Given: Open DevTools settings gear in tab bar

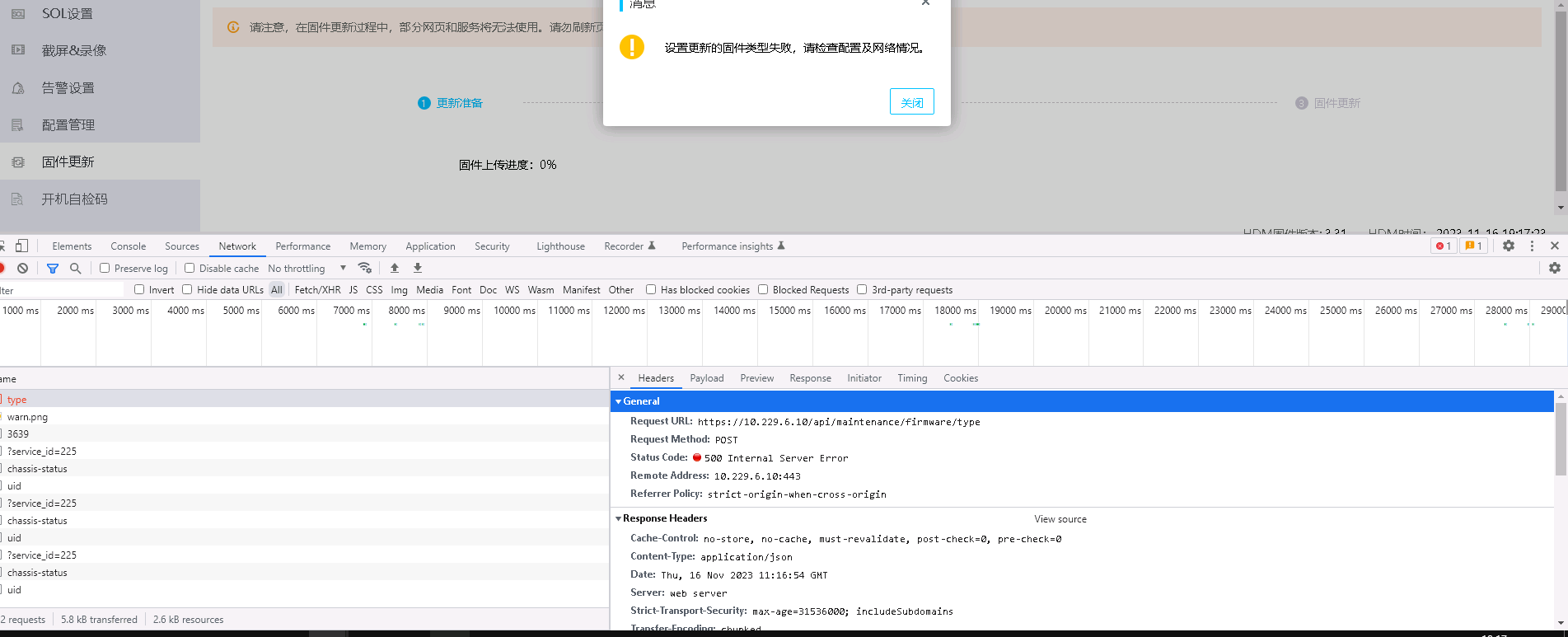Looking at the screenshot, I should (x=1509, y=246).
